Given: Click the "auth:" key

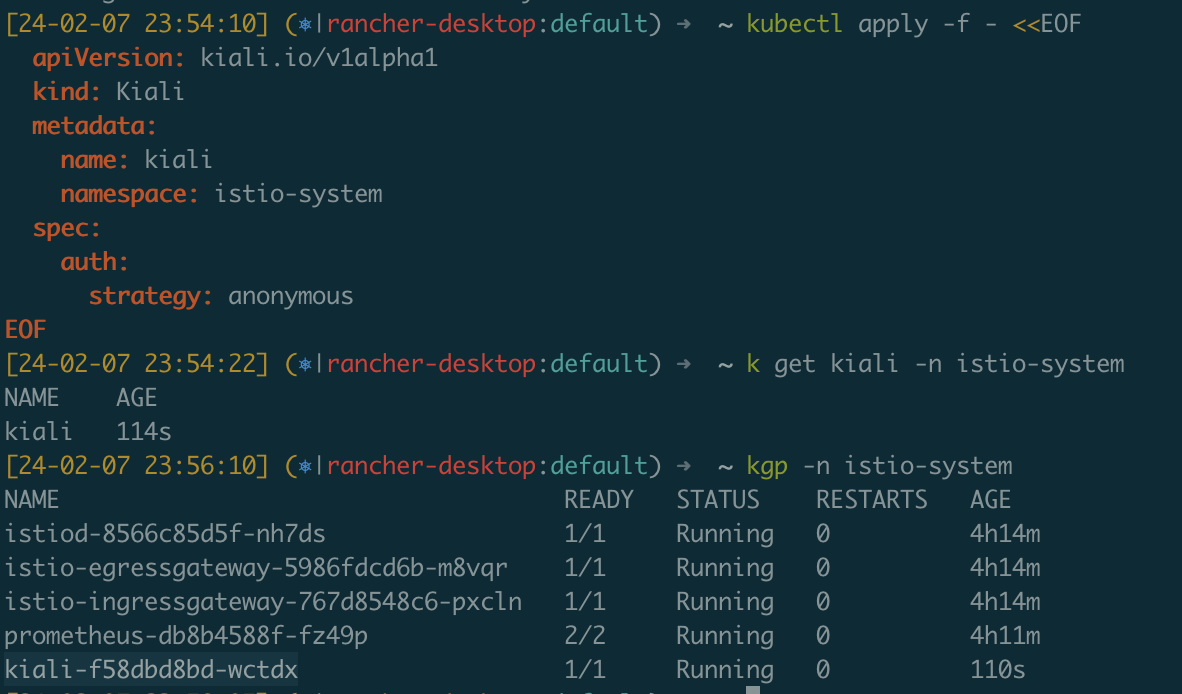Looking at the screenshot, I should [x=95, y=262].
